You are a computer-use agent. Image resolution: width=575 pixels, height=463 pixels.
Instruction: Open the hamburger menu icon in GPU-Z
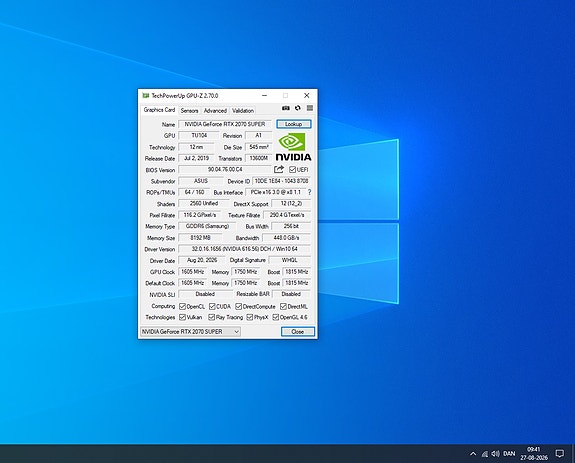click(310, 108)
